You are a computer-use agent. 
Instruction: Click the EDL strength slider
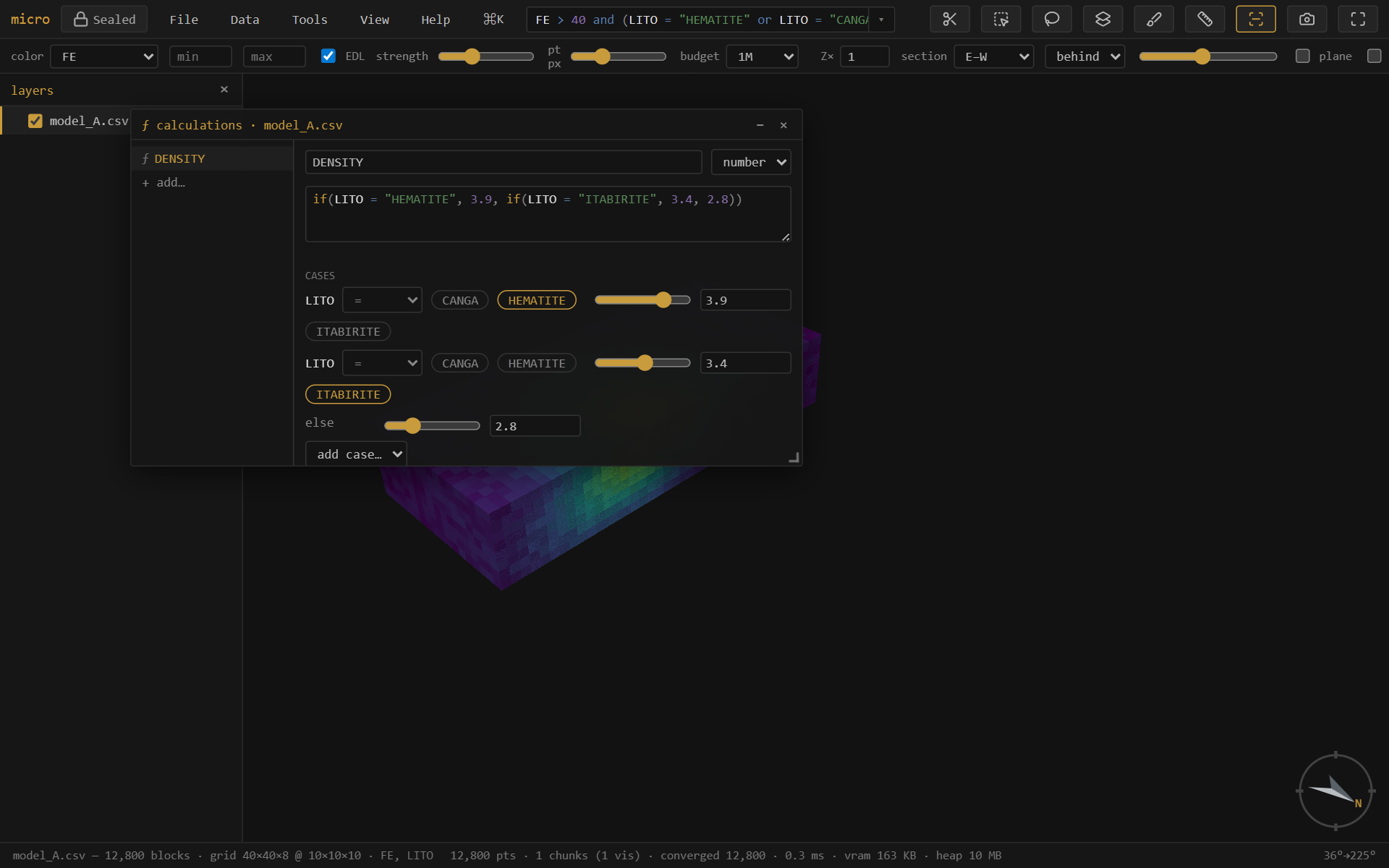click(486, 56)
